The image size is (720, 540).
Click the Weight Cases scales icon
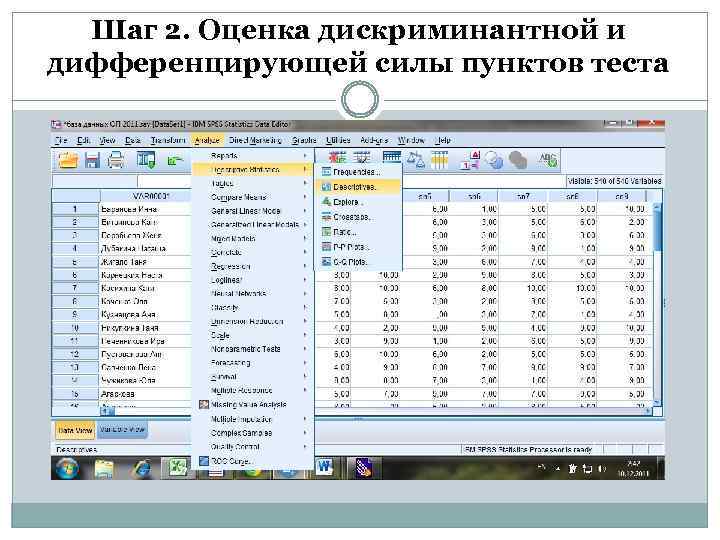416,160
